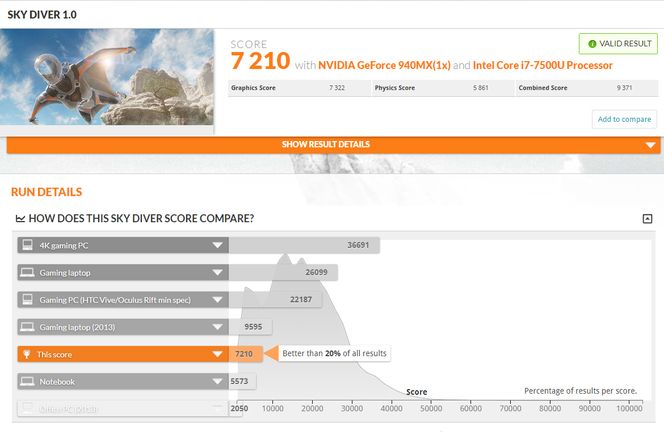Click the VALID RESULT badge

[618, 44]
